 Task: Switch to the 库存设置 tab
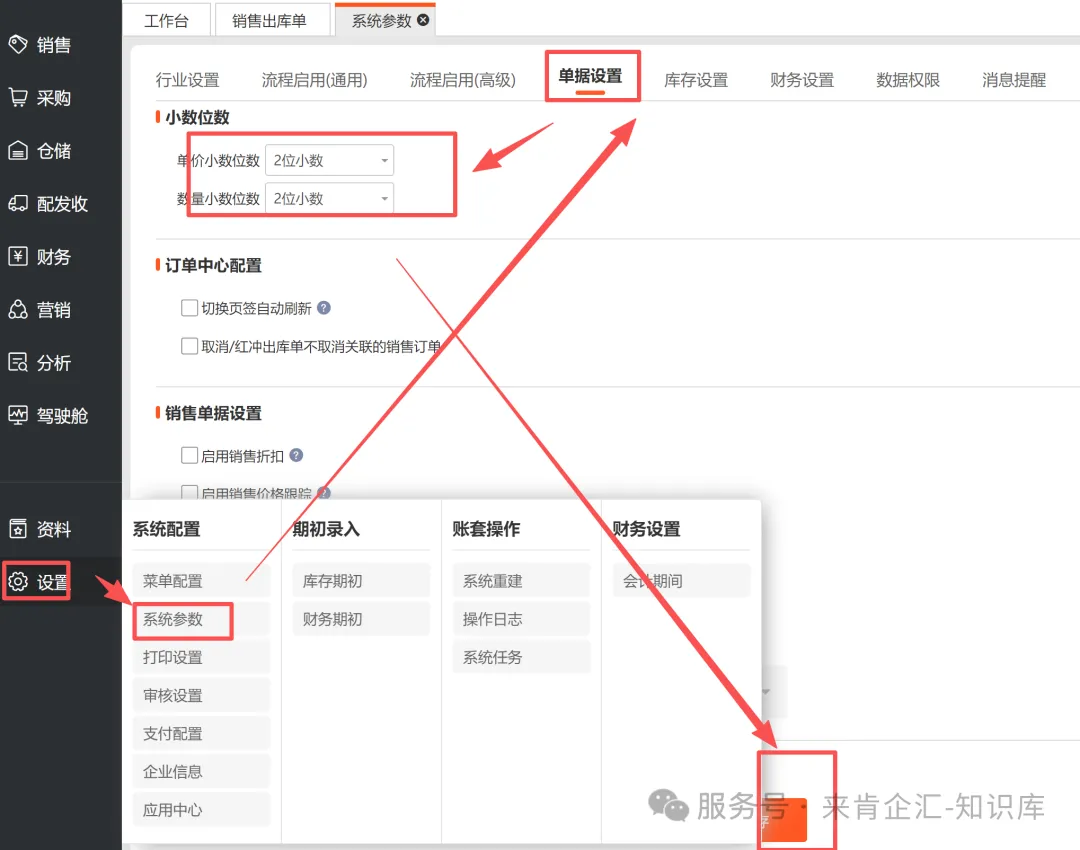tap(696, 80)
